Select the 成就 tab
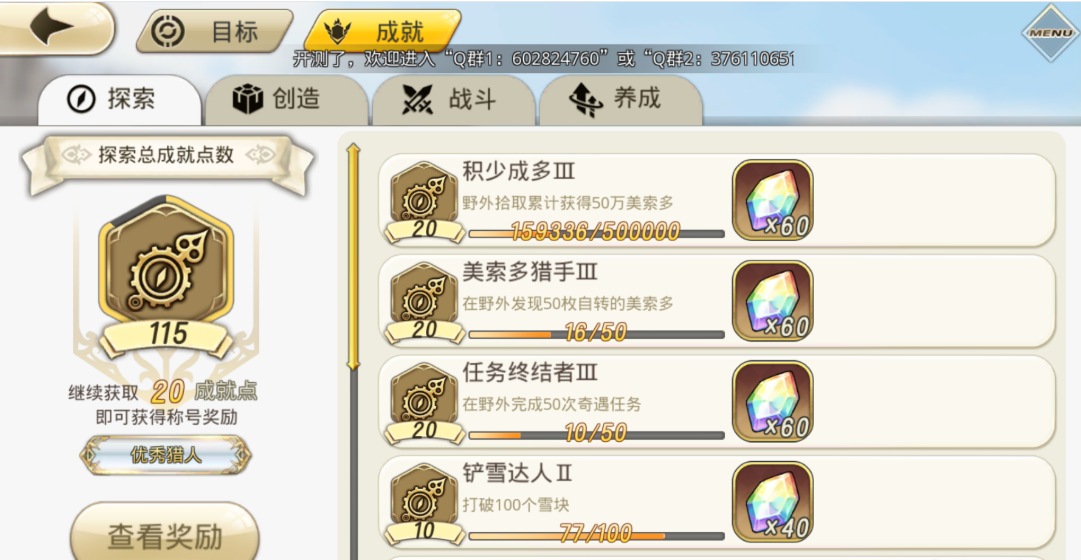Image resolution: width=1081 pixels, height=560 pixels. 383,31
